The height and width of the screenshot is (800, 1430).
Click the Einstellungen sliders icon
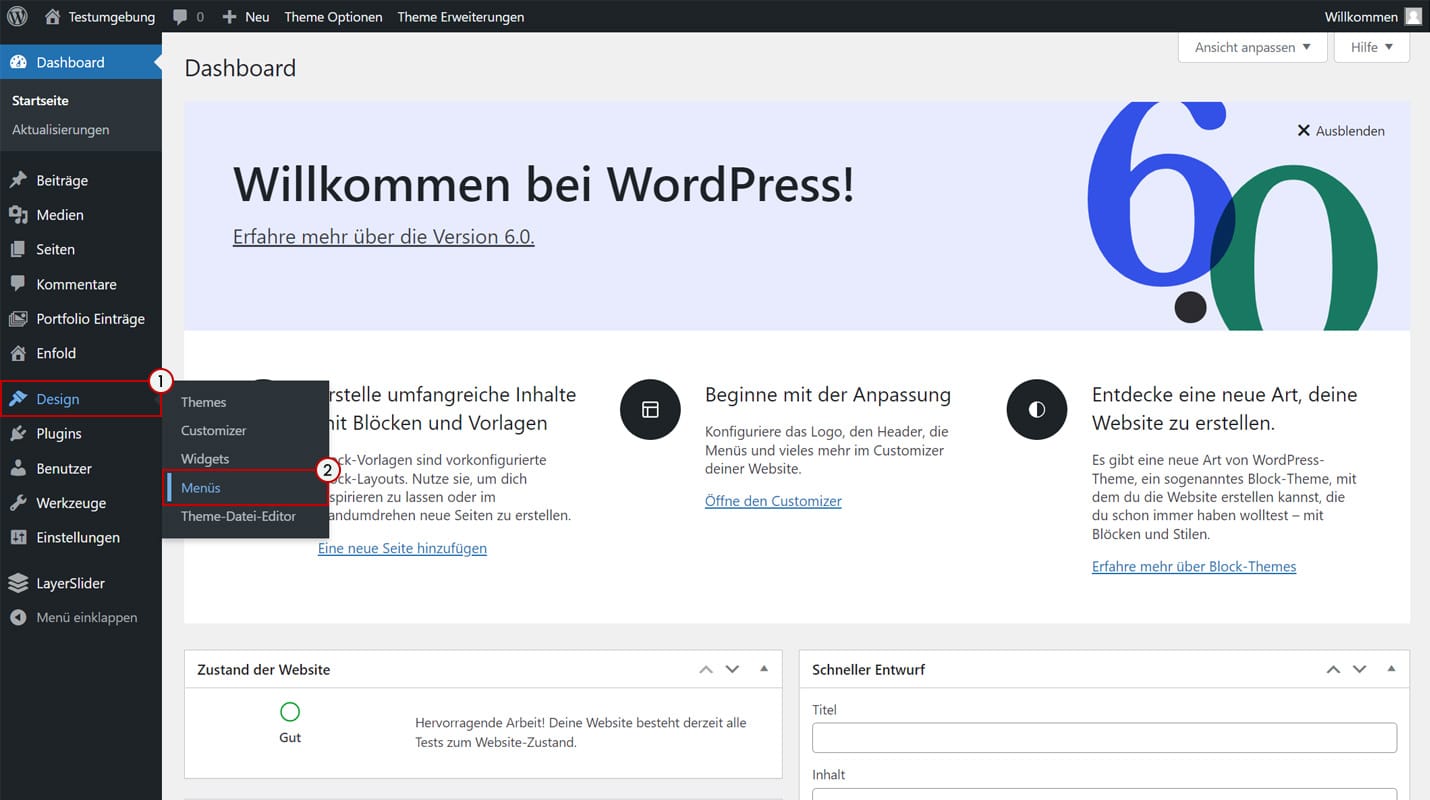[x=18, y=537]
